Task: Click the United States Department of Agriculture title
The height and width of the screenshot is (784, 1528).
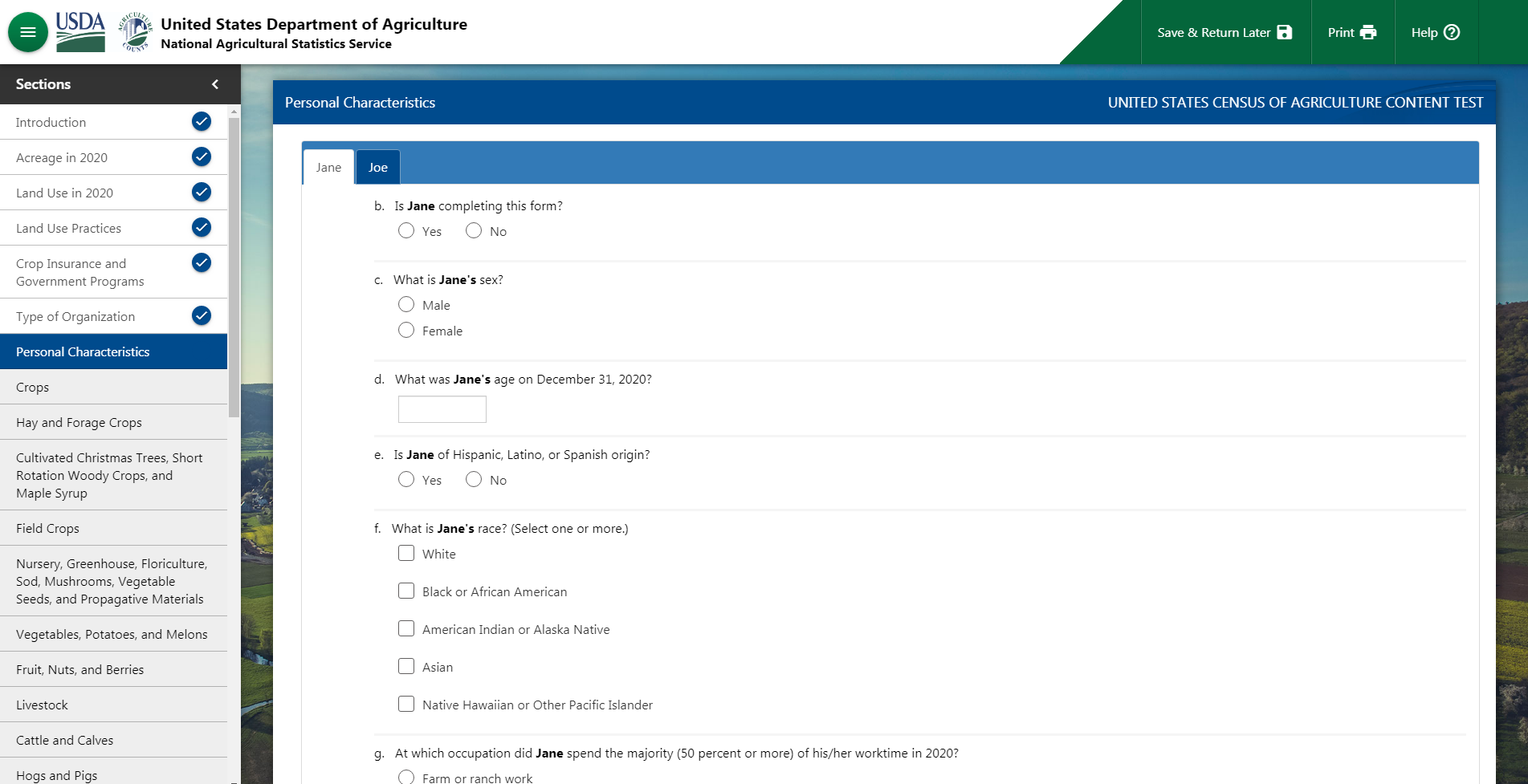Action: coord(314,24)
